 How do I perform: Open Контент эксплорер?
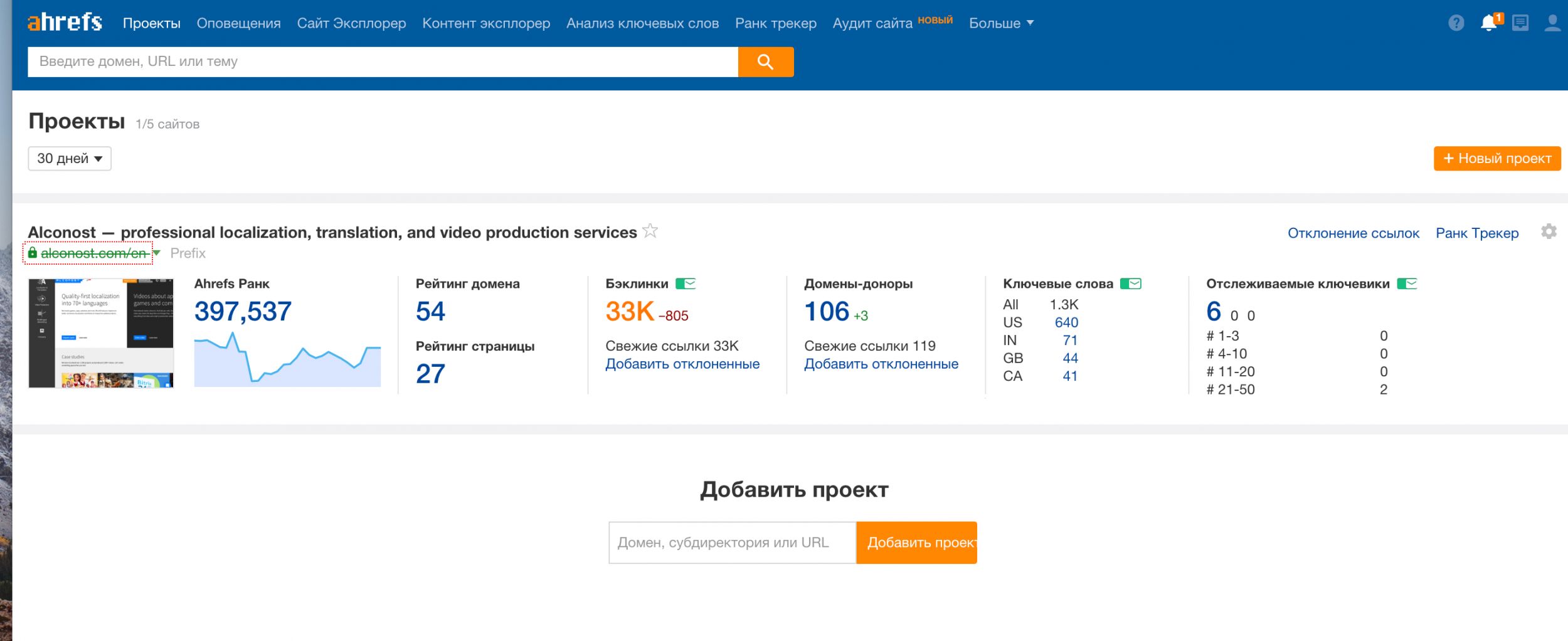[x=486, y=23]
